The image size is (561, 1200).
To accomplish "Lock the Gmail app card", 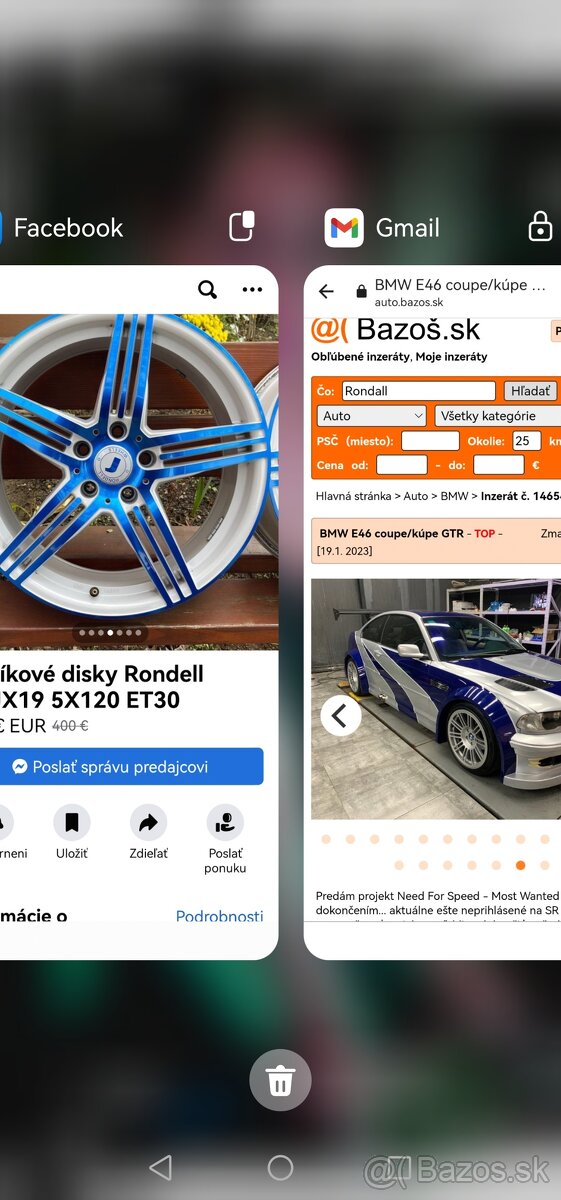I will point(540,226).
